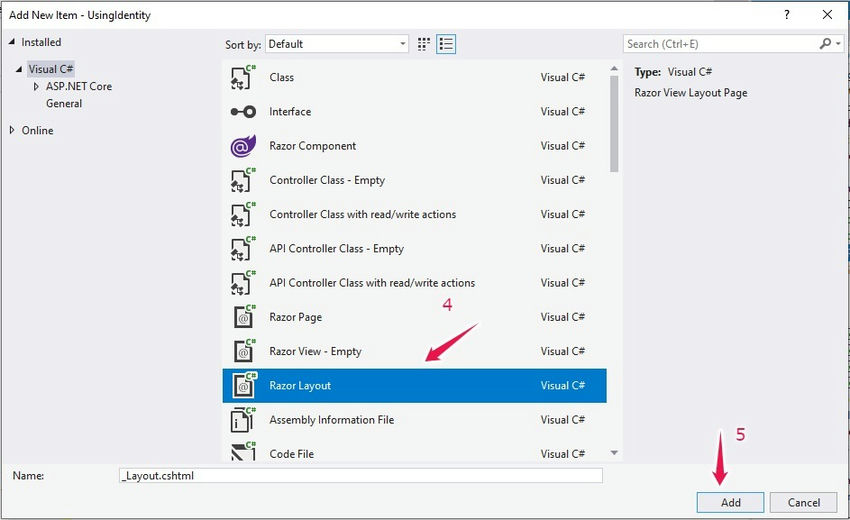Select the Installed category label
The image size is (850, 520).
(41, 42)
